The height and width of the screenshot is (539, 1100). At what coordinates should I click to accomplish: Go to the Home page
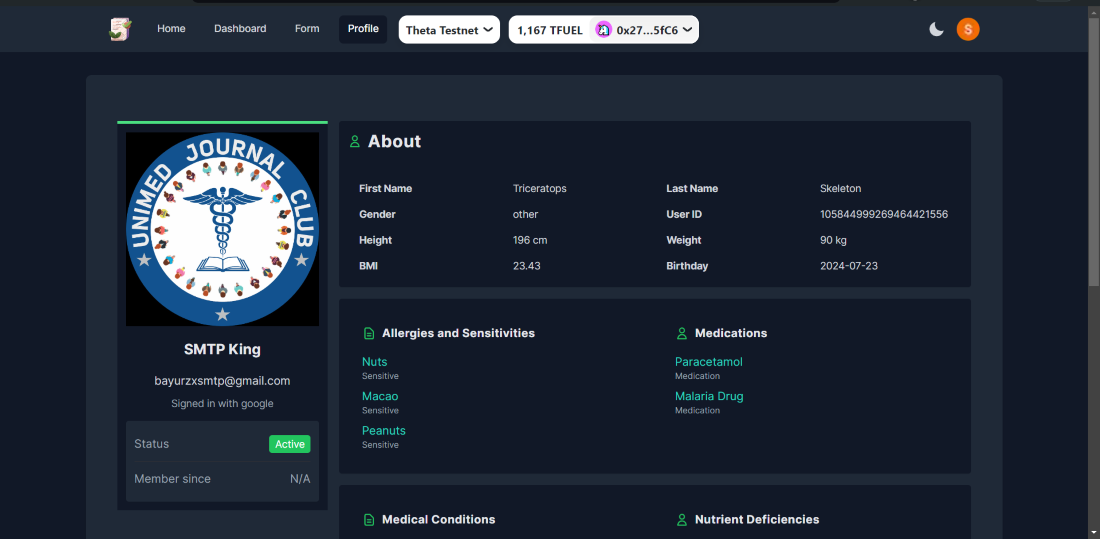coord(171,29)
